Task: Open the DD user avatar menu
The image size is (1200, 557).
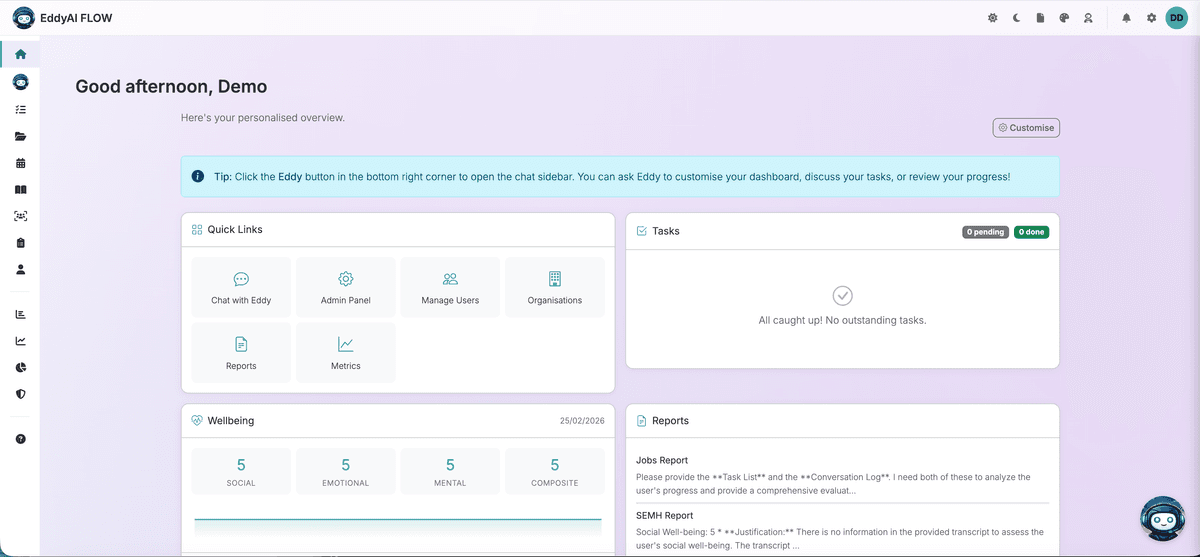Action: 1176,18
